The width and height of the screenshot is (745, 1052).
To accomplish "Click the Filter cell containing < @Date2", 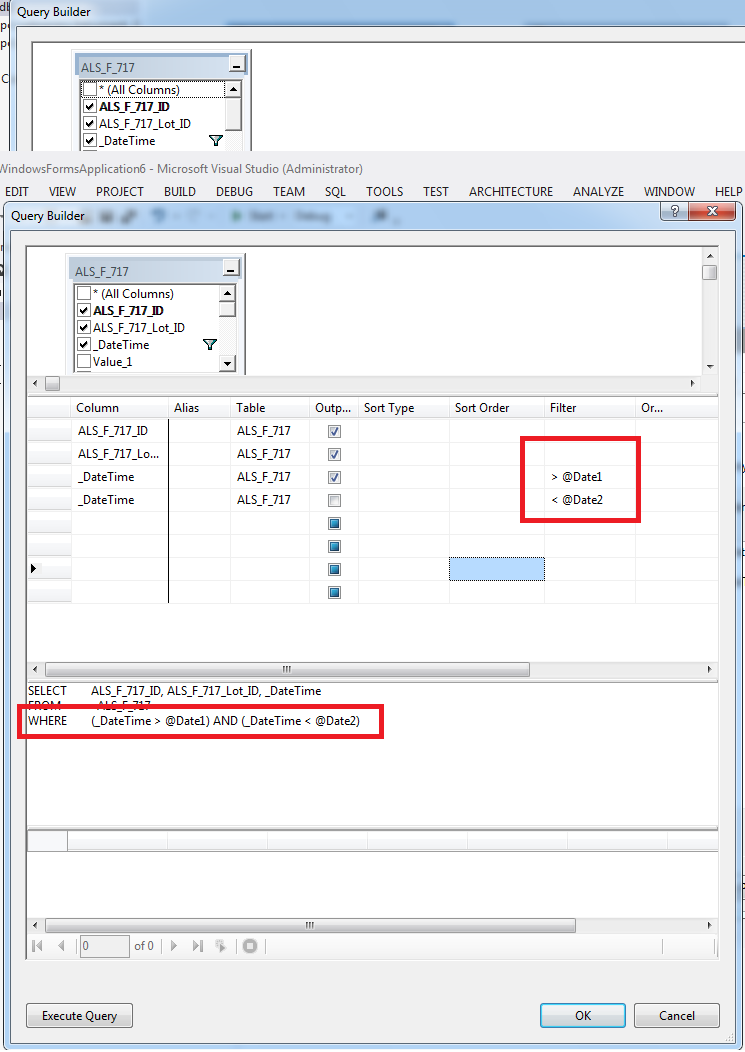I will click(x=589, y=500).
